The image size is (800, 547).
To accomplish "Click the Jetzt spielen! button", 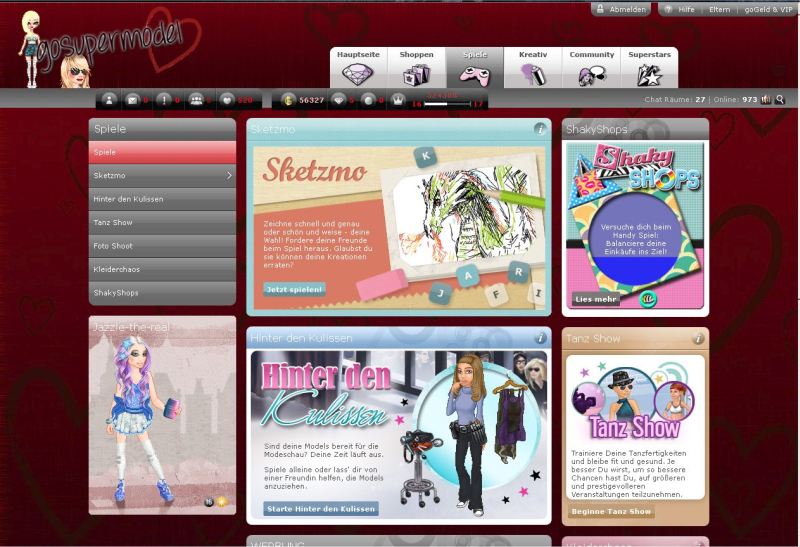I will 294,289.
